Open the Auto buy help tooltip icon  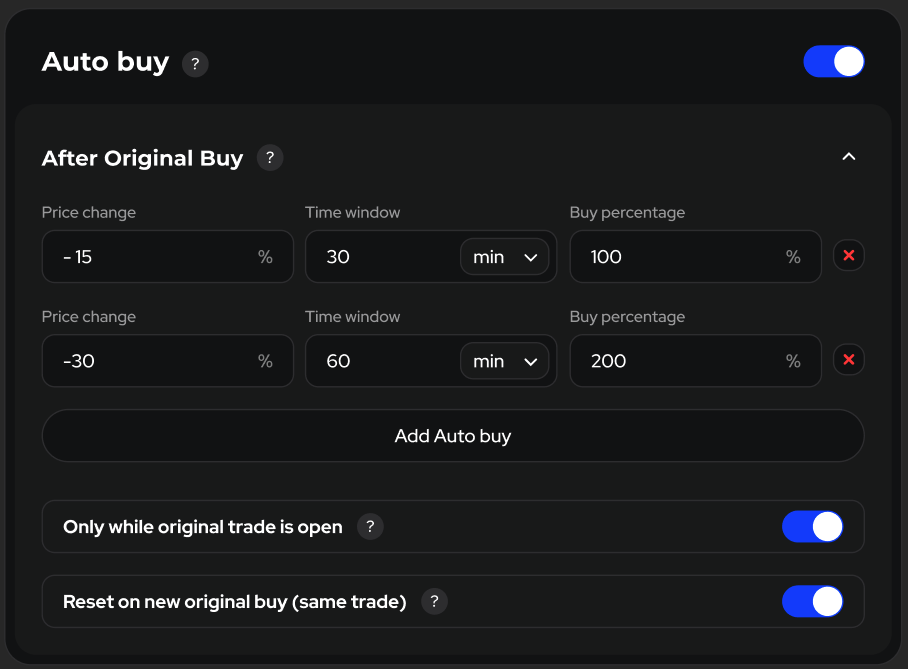(195, 64)
